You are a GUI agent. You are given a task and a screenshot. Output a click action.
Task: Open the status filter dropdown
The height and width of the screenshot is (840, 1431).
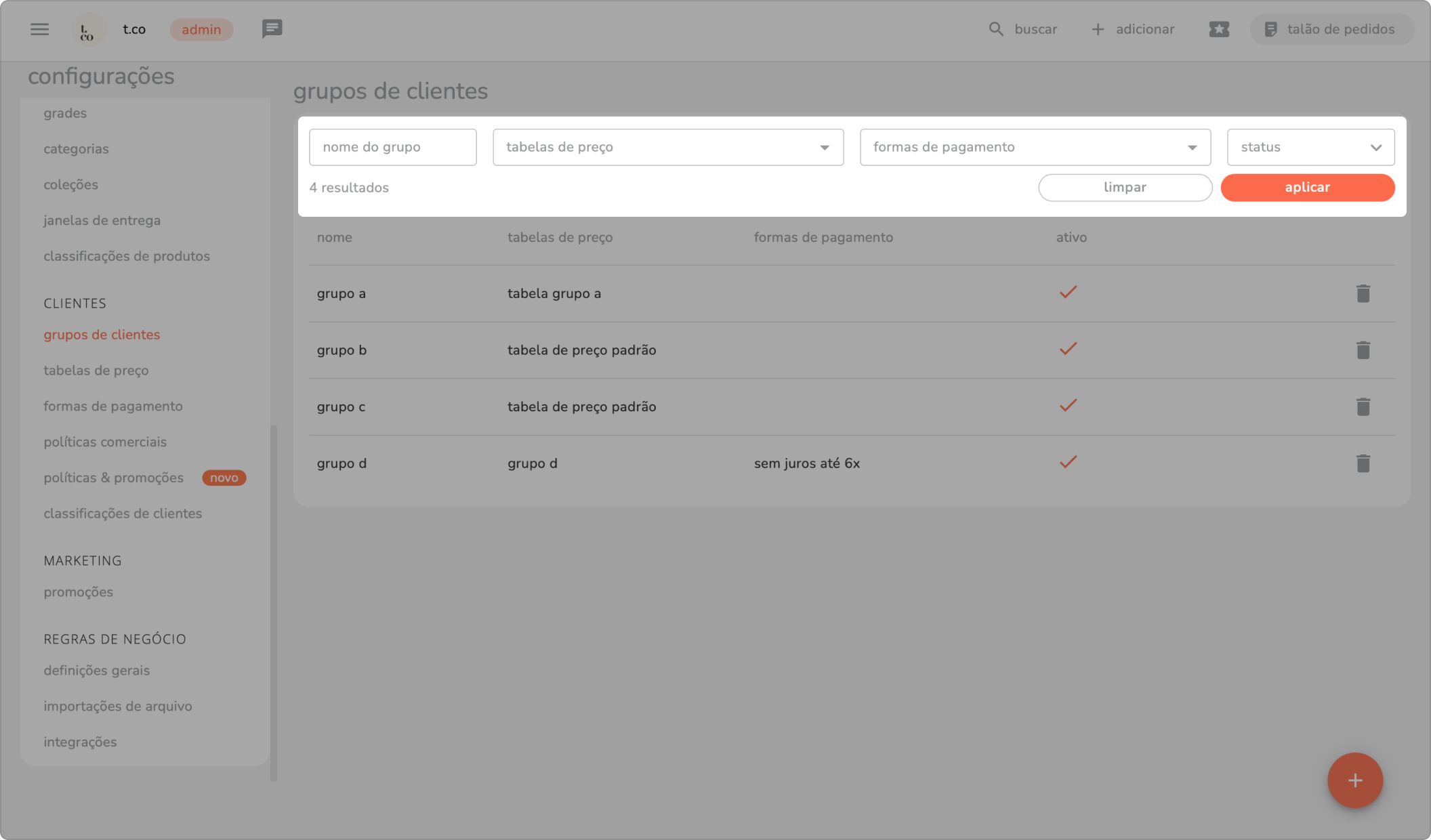pos(1310,147)
